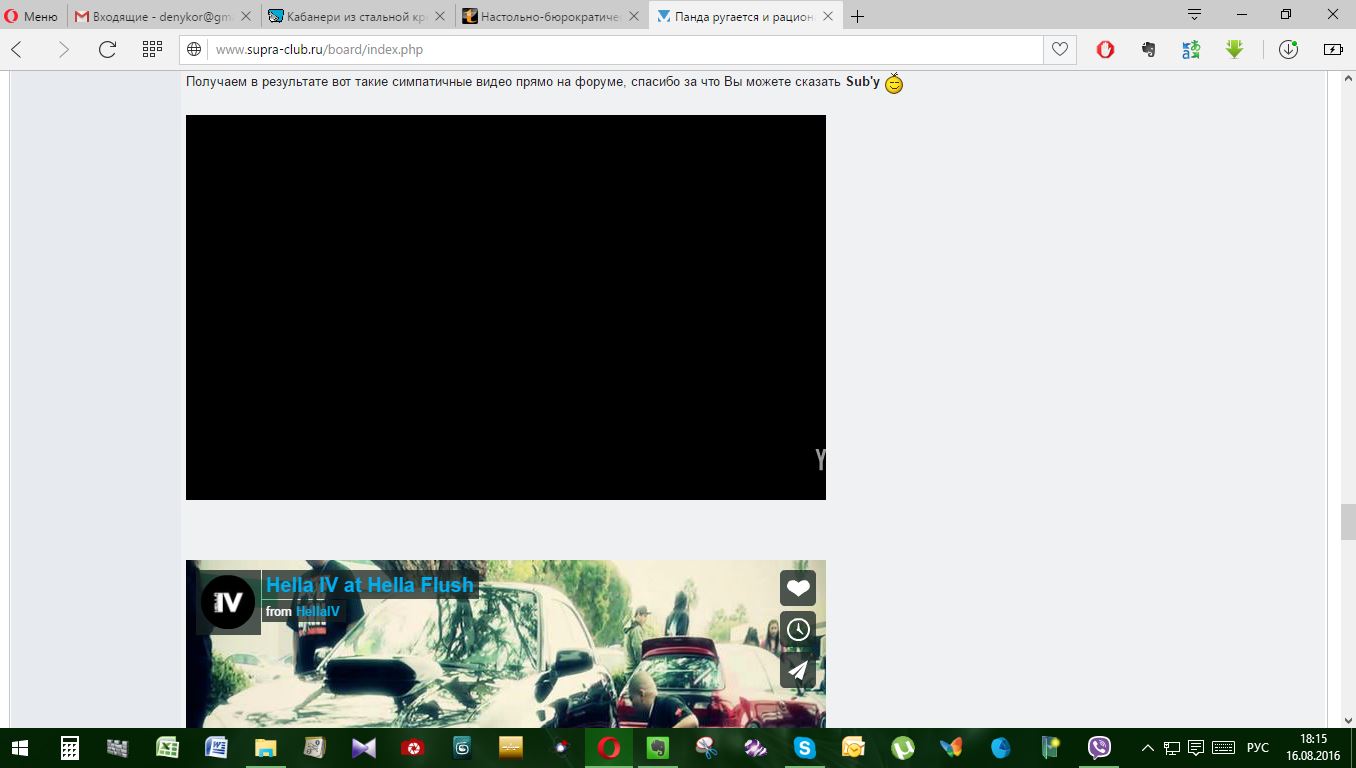Share the video using paper plane icon
The image size is (1356, 768).
pos(797,670)
